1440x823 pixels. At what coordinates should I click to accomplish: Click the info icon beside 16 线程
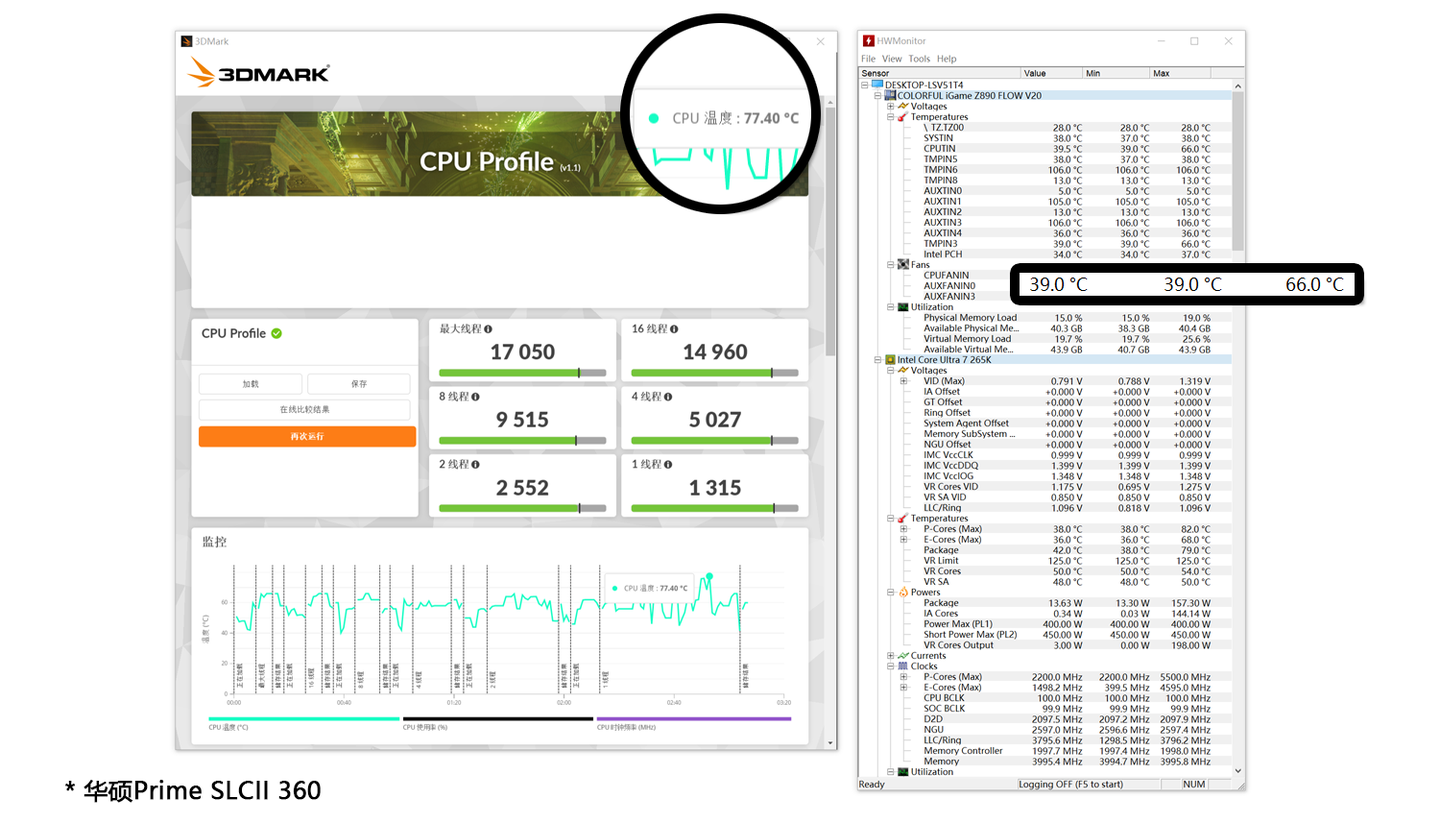pos(674,329)
